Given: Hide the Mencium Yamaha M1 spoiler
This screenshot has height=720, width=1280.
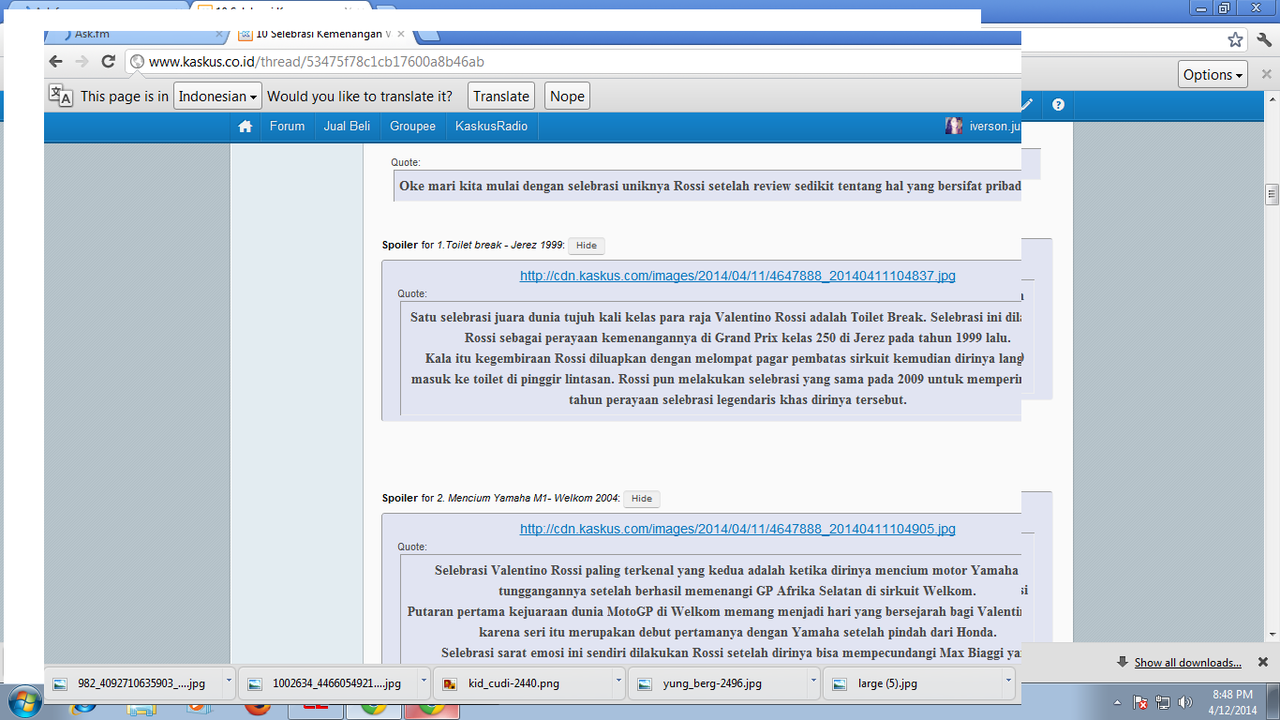Looking at the screenshot, I should pos(642,498).
